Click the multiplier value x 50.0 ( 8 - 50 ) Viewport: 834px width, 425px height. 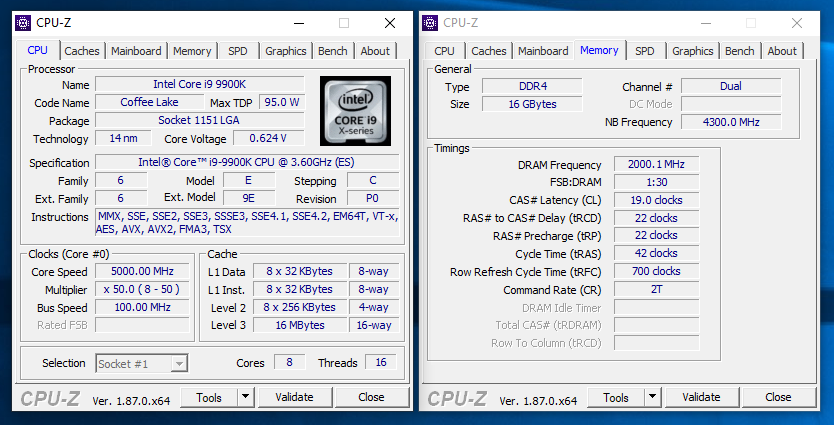coord(142,289)
